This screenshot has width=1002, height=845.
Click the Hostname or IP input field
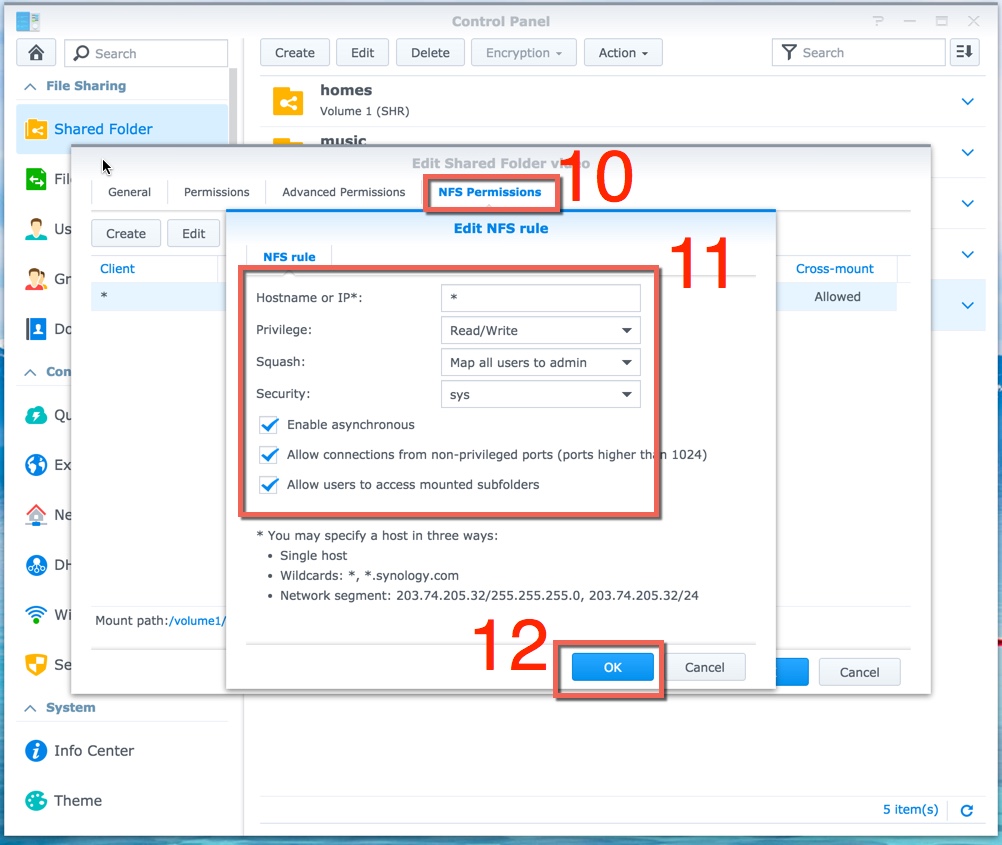540,298
